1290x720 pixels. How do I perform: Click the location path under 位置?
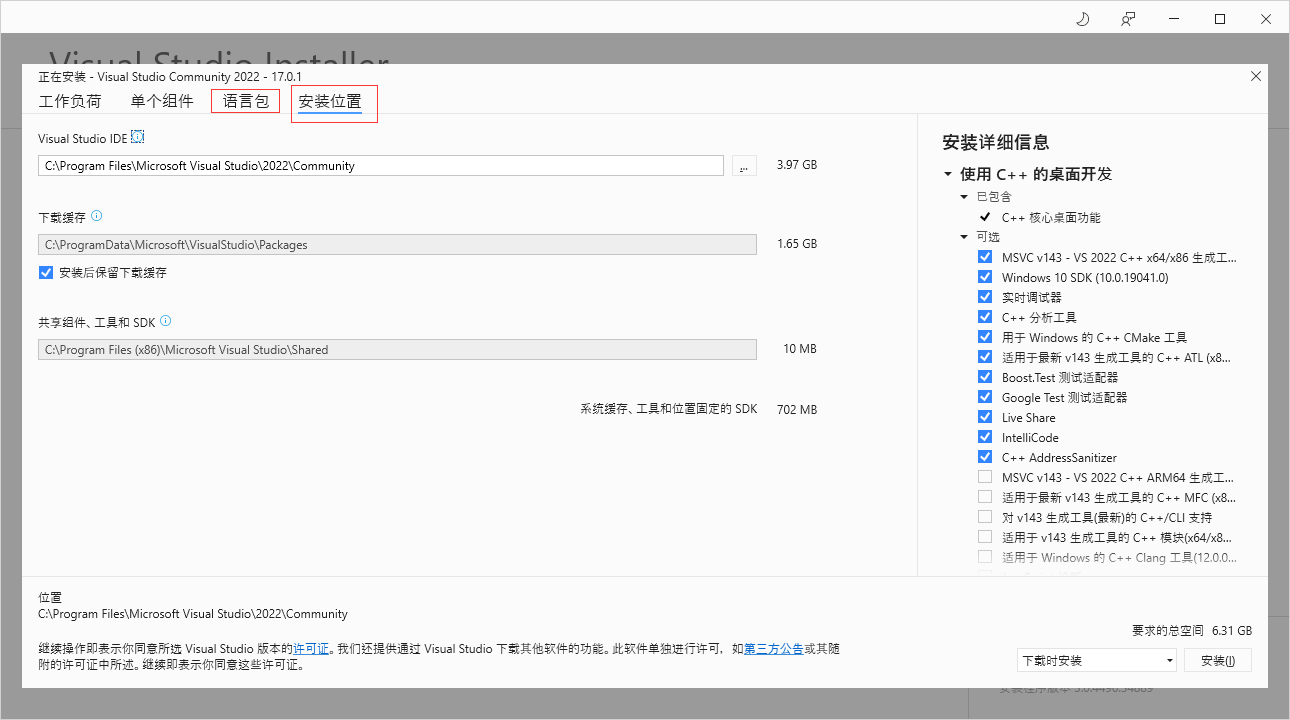(x=193, y=614)
